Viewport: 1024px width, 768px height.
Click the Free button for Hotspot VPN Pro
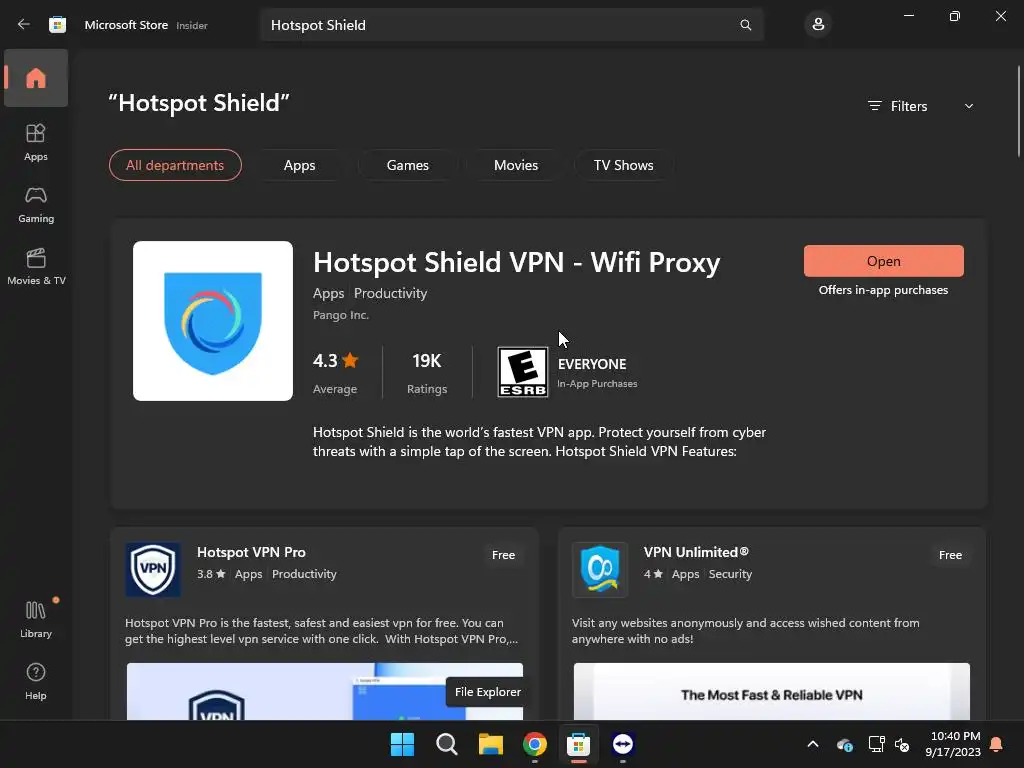click(x=504, y=555)
